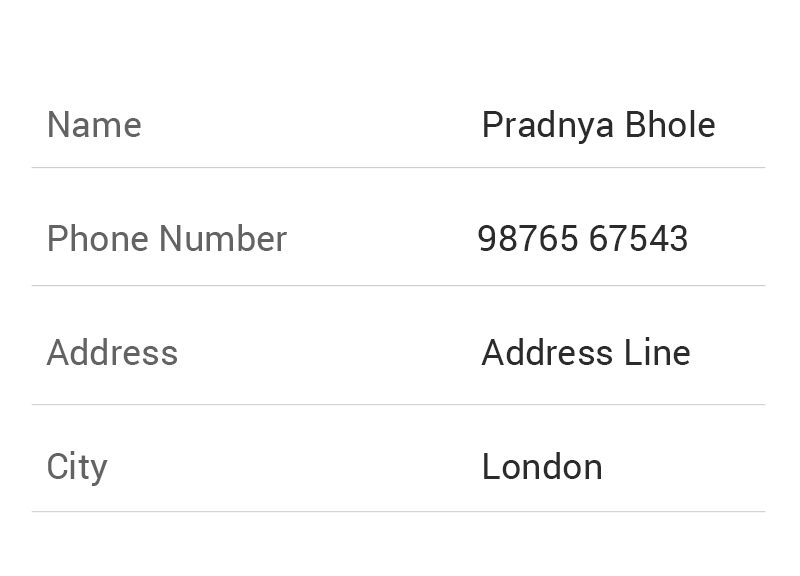Click the divider below Phone Number row
The image size is (800, 576).
pos(398,286)
